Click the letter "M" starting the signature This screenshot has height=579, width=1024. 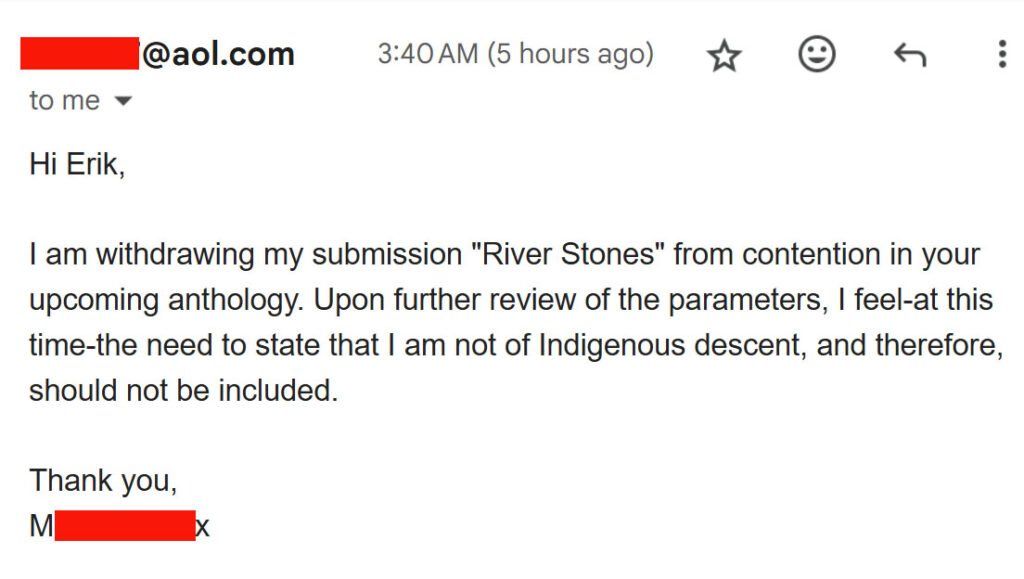tap(41, 526)
